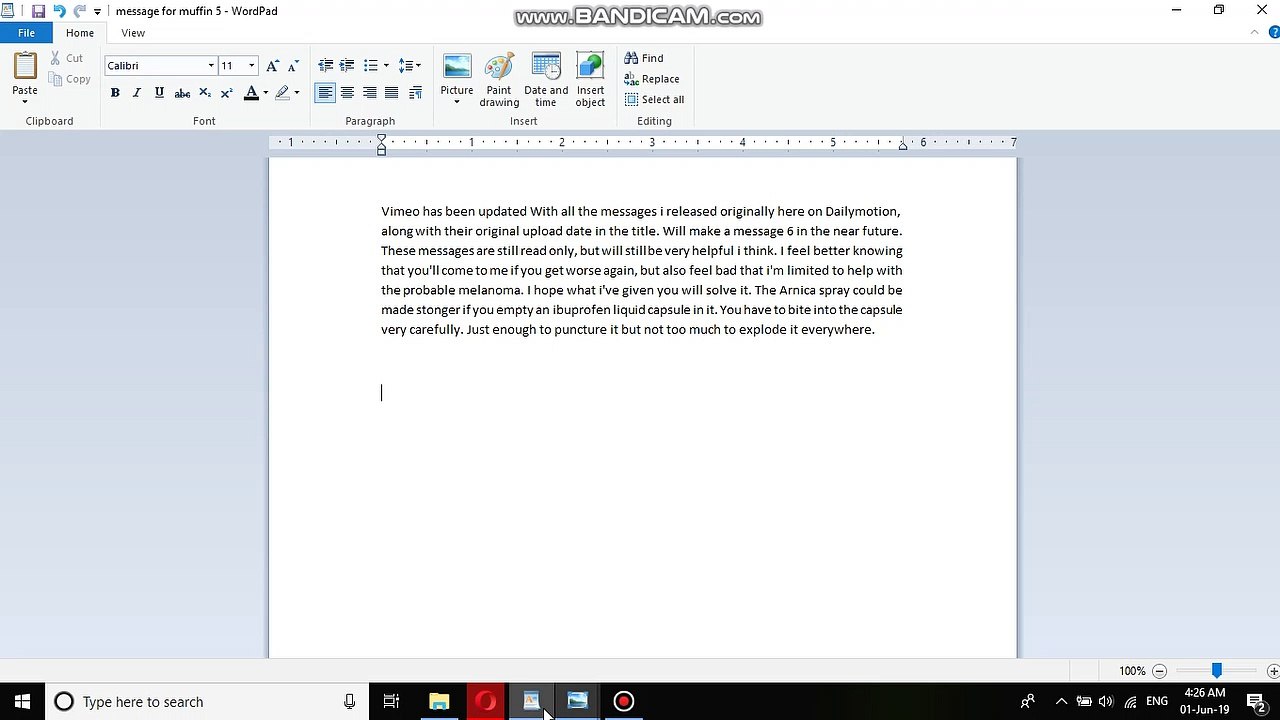Click the zoom slider handle
This screenshot has height=720, width=1280.
tap(1217, 671)
